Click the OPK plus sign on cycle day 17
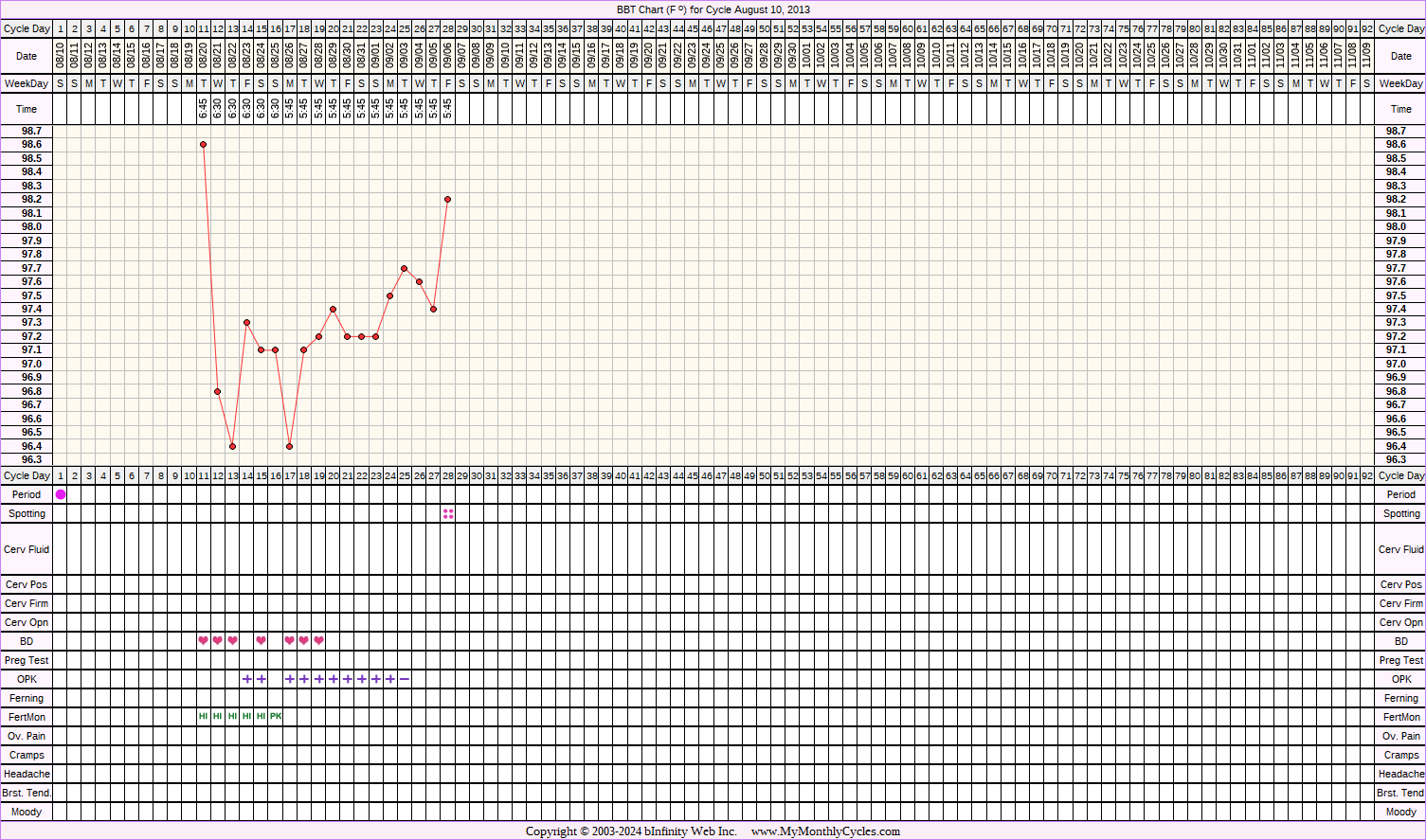Image resolution: width=1426 pixels, height=840 pixels. tap(290, 679)
